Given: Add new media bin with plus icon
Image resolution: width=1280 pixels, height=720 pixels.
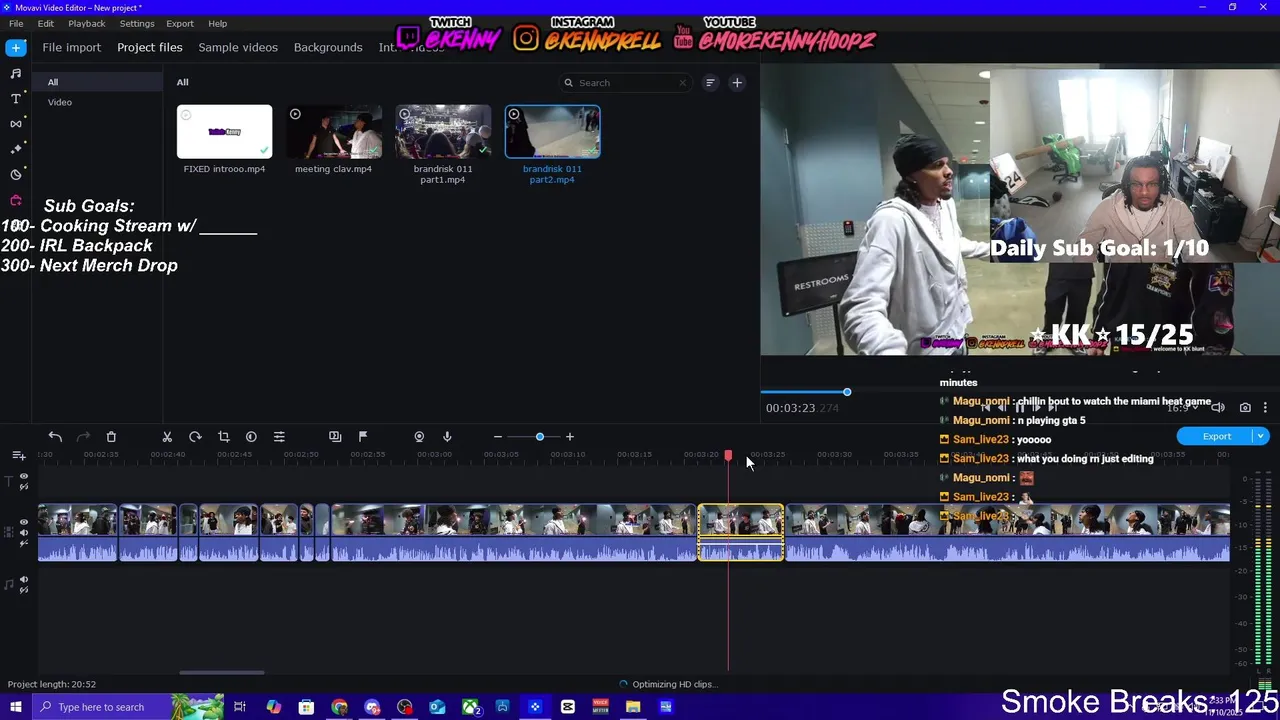Looking at the screenshot, I should pyautogui.click(x=737, y=83).
